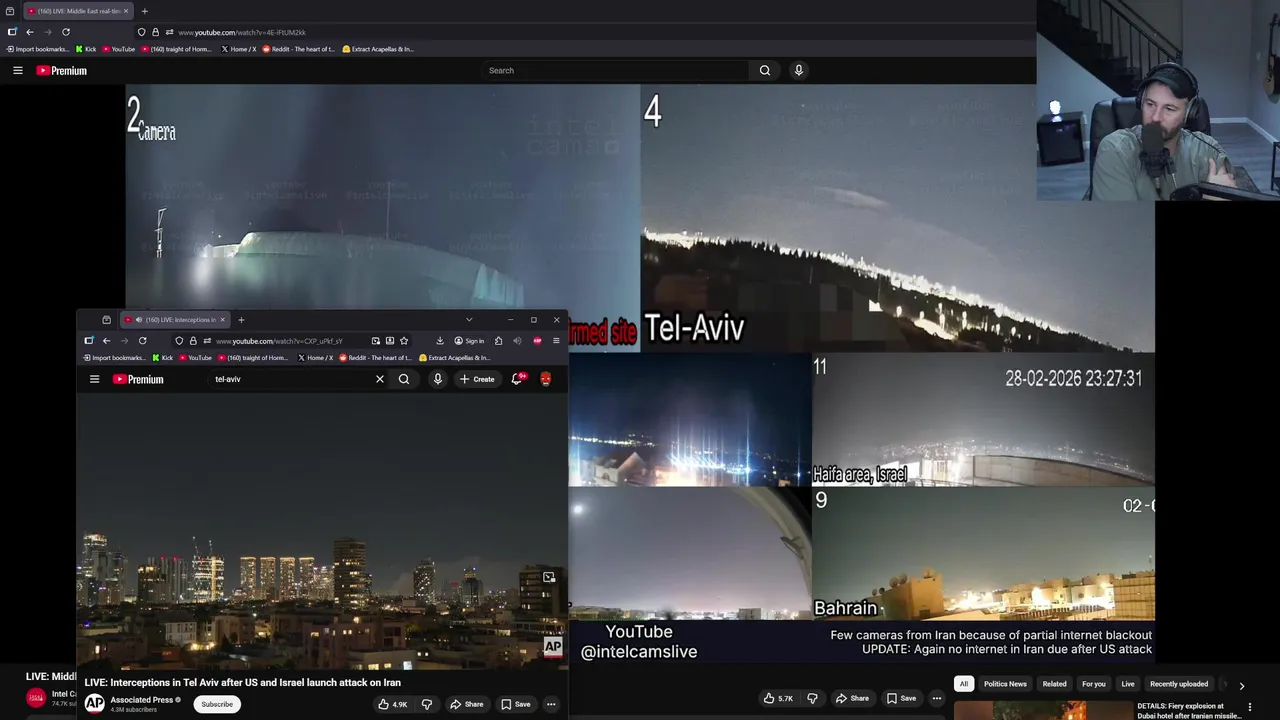Click the front window's tel-aviv search field

click(x=290, y=379)
